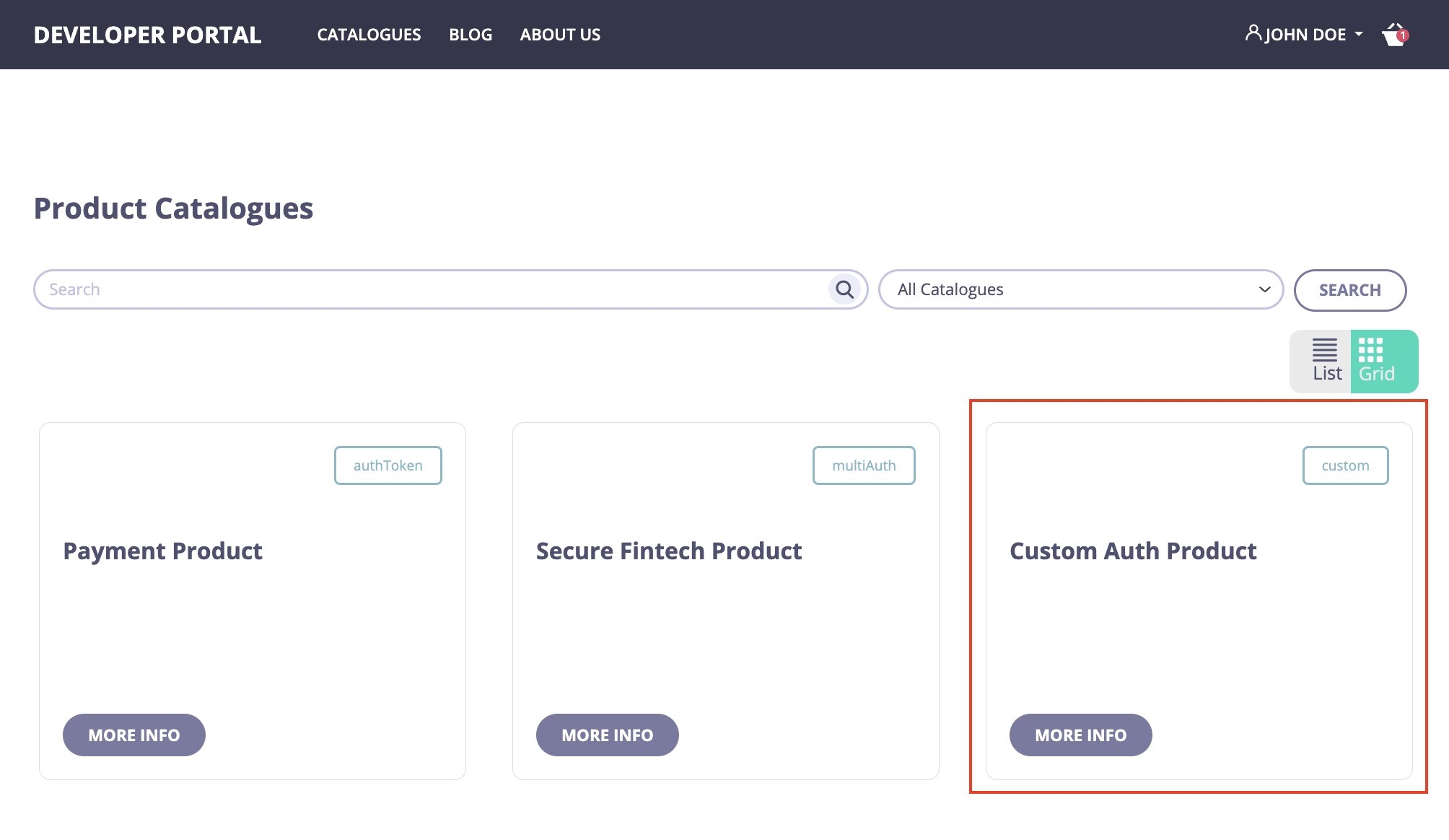The image size is (1449, 840).
Task: Open the DEVELOPER PORTAL home link
Action: click(x=146, y=34)
